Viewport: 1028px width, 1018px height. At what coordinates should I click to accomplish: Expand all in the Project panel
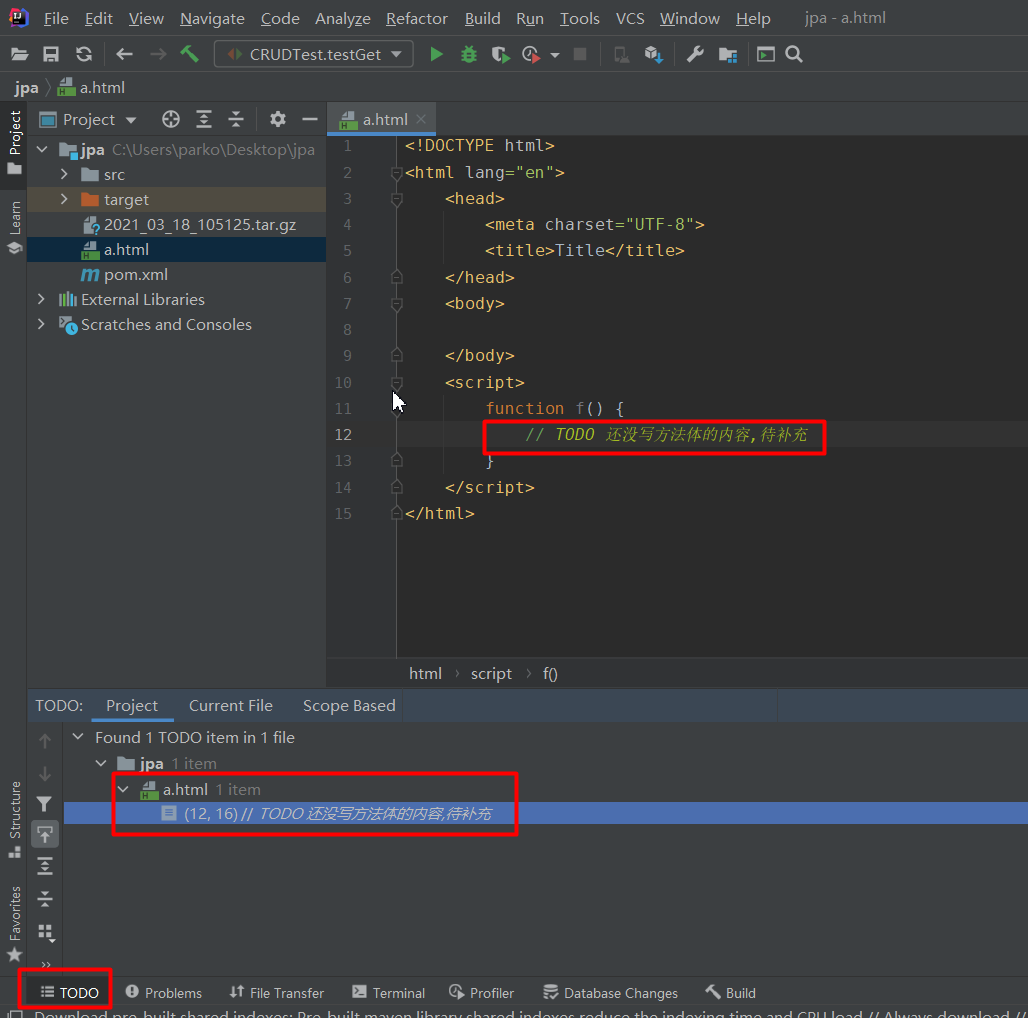coord(204,119)
